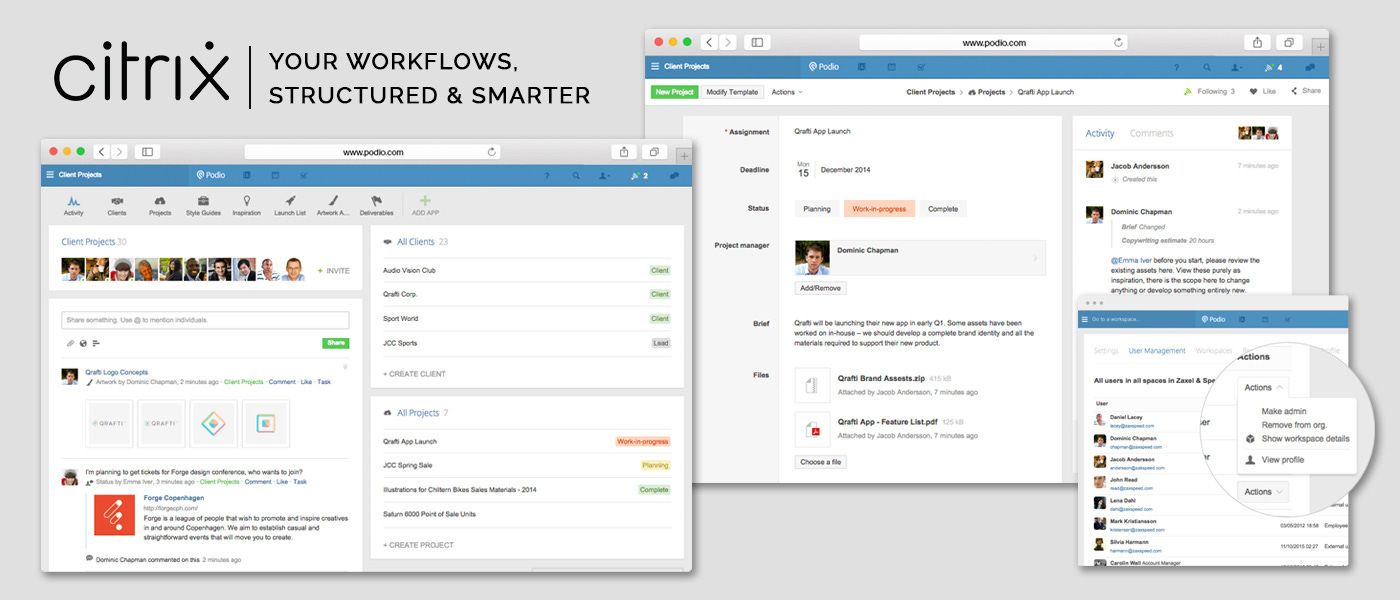The height and width of the screenshot is (600, 1400).
Task: Open the lower Actions dropdown in magnifier
Action: (x=1263, y=491)
